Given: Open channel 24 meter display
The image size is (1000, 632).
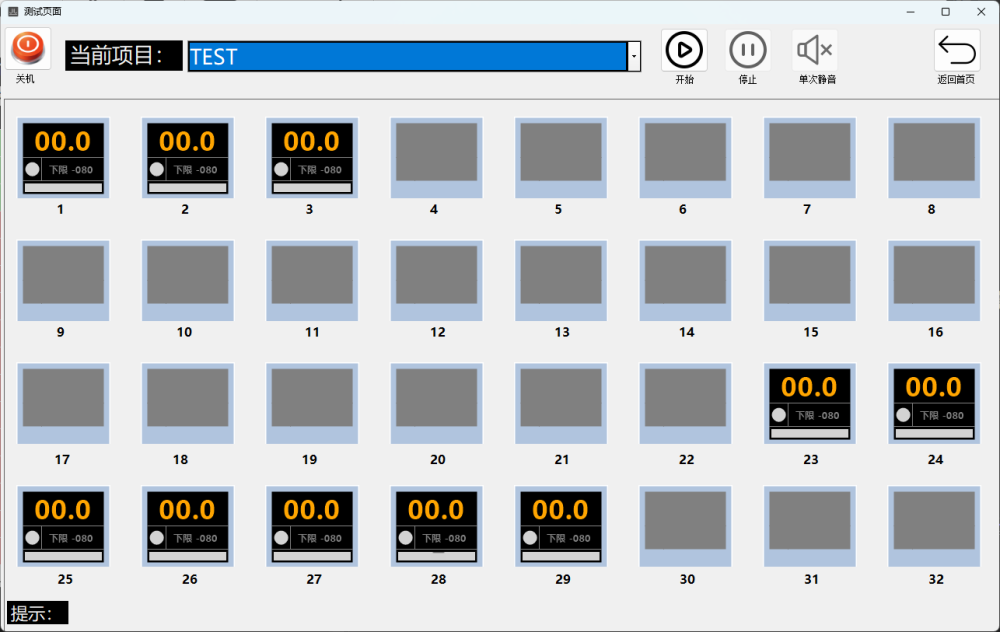Looking at the screenshot, I should coord(934,404).
